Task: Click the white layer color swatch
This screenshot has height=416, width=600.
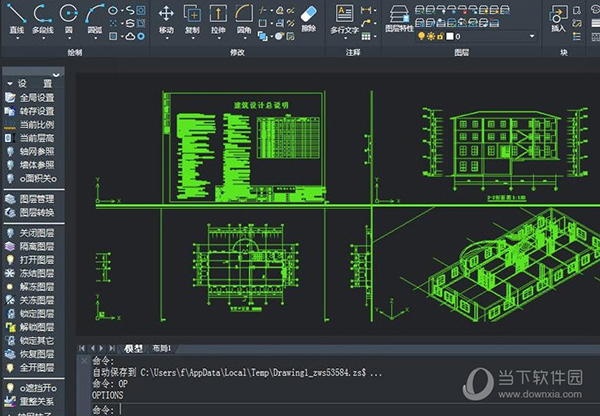Action: coord(450,36)
